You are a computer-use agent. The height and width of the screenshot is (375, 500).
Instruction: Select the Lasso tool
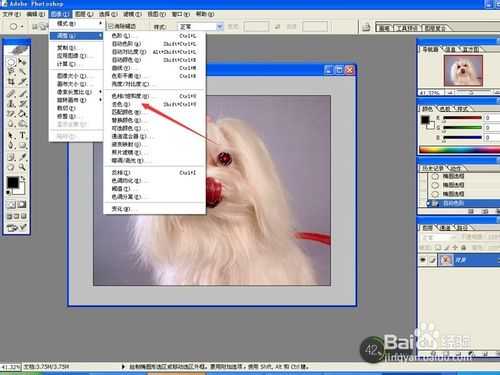pos(11,71)
